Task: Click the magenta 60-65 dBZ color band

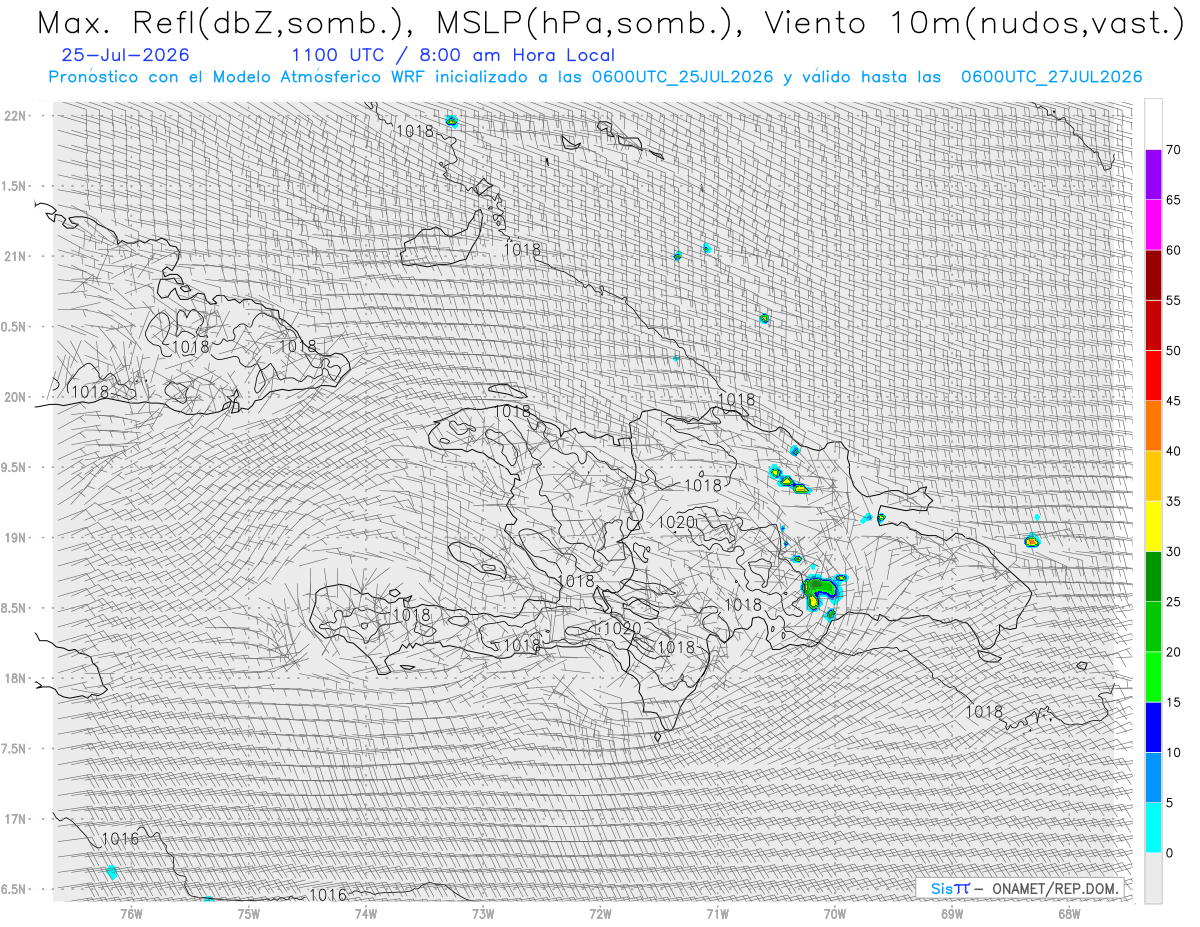Action: click(1153, 225)
